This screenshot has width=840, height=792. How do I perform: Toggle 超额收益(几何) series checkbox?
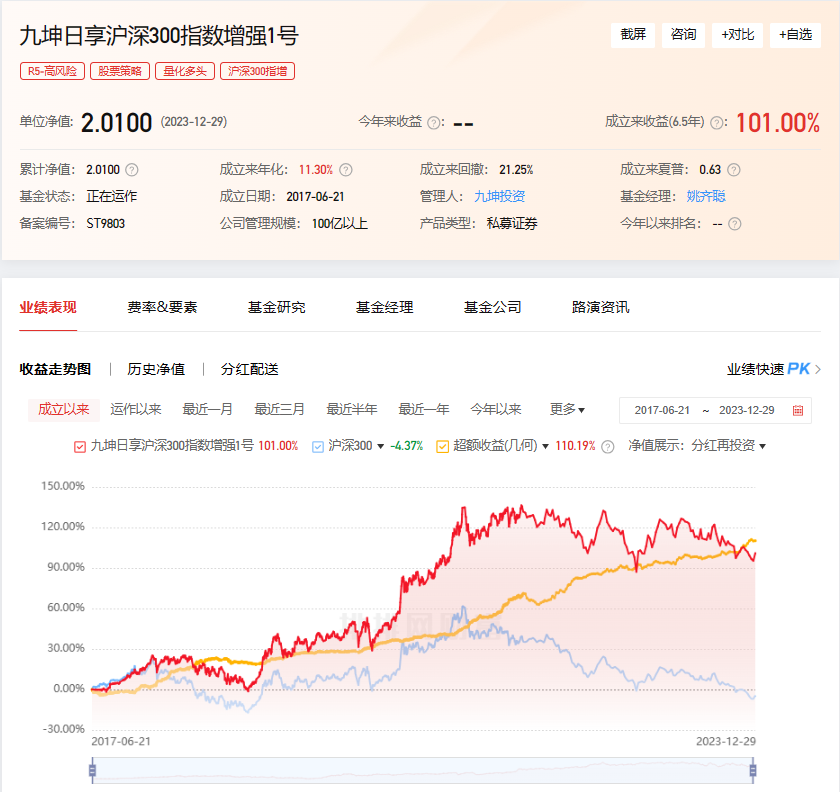[442, 446]
